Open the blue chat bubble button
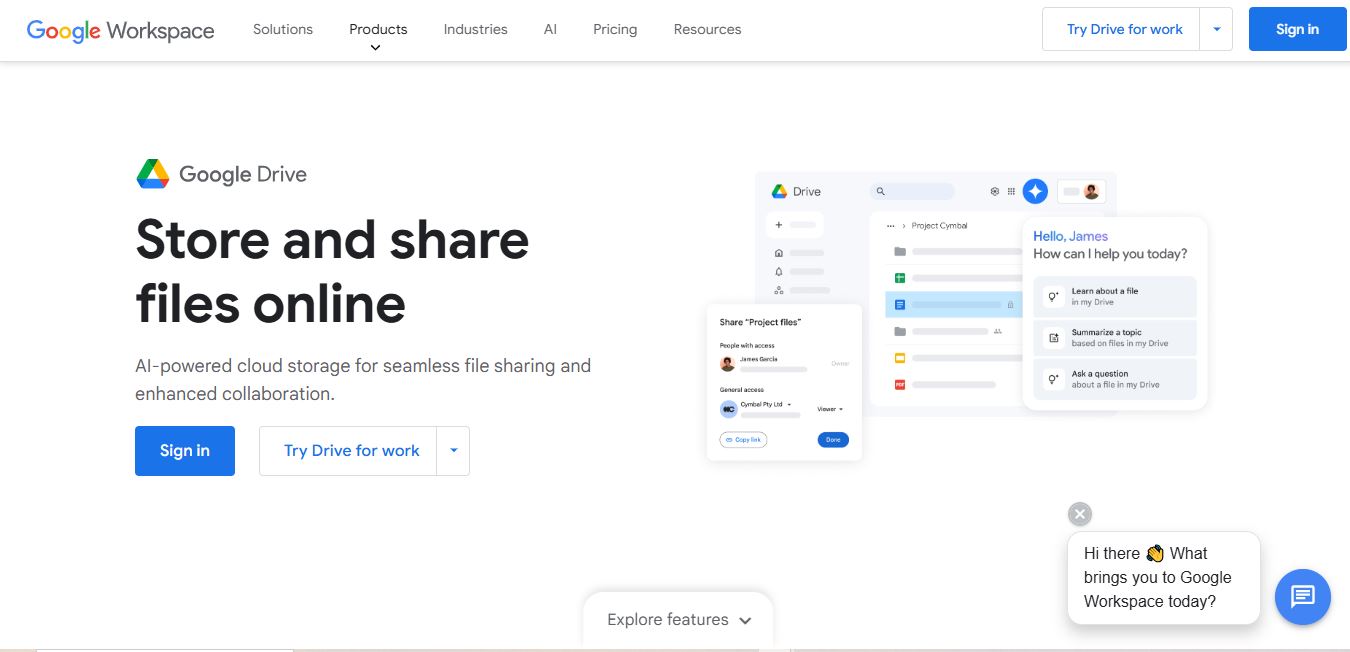 pyautogui.click(x=1302, y=597)
